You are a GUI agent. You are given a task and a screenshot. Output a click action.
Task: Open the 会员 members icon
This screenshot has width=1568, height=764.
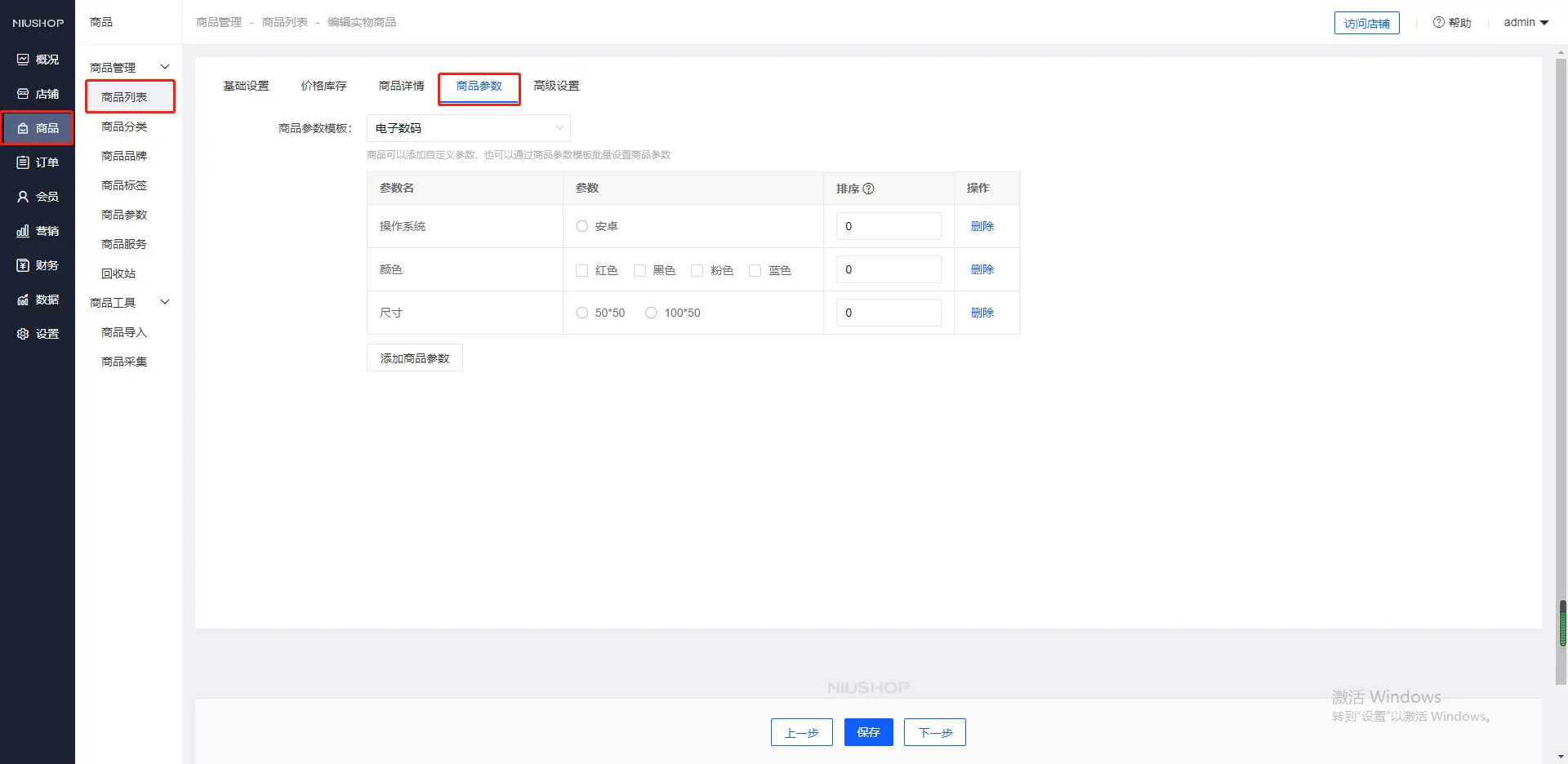click(x=23, y=197)
